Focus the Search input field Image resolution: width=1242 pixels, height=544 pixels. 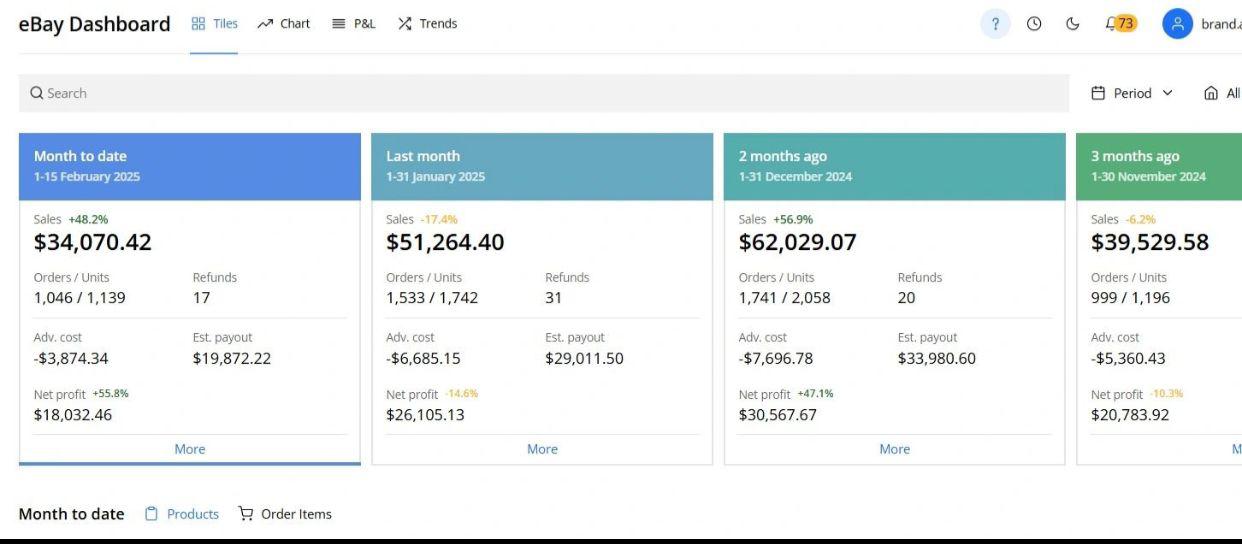pyautogui.click(x=544, y=93)
